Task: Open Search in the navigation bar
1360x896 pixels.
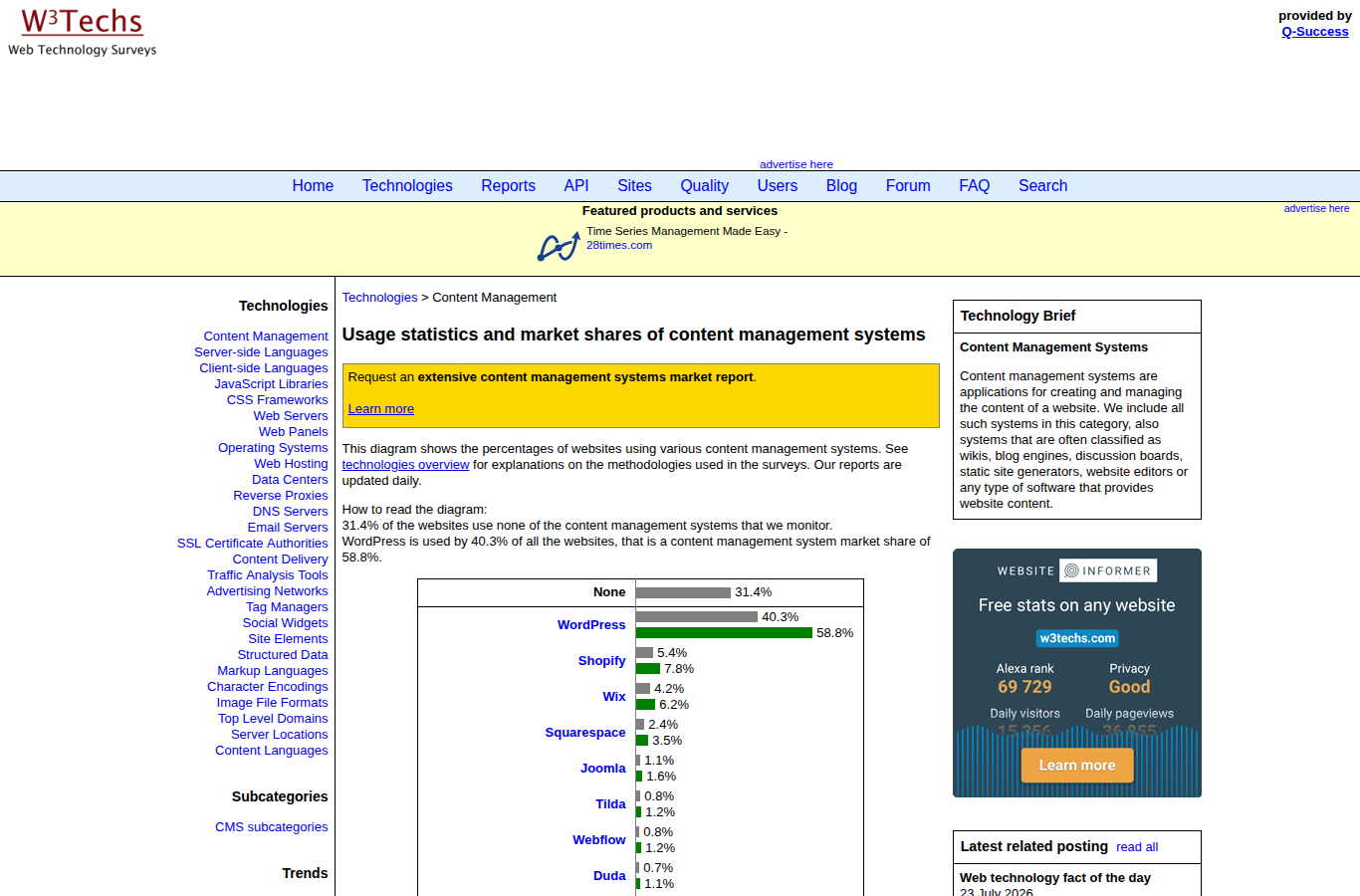Action: [x=1042, y=186]
